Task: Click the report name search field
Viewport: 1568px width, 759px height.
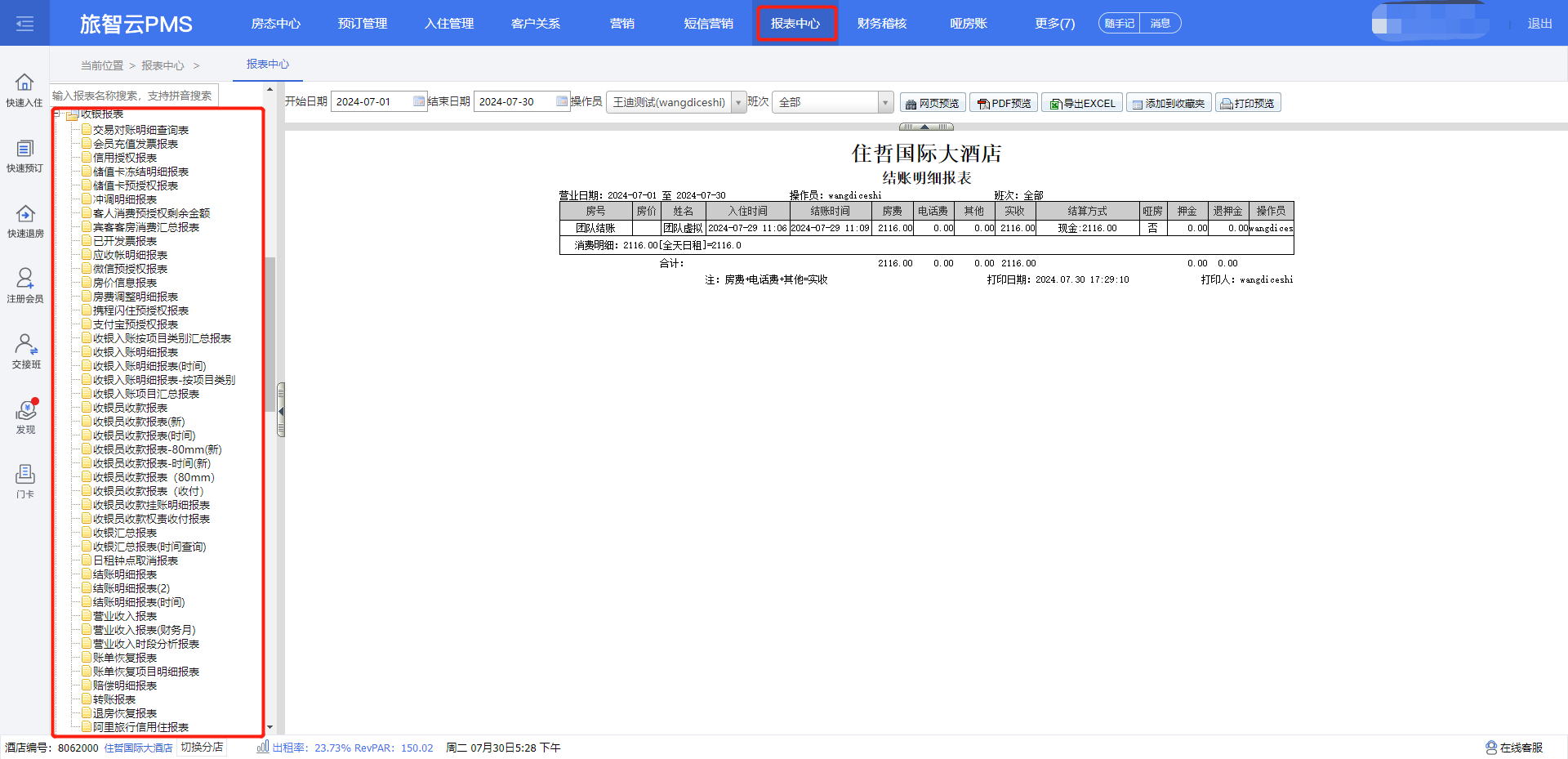Action: point(135,96)
